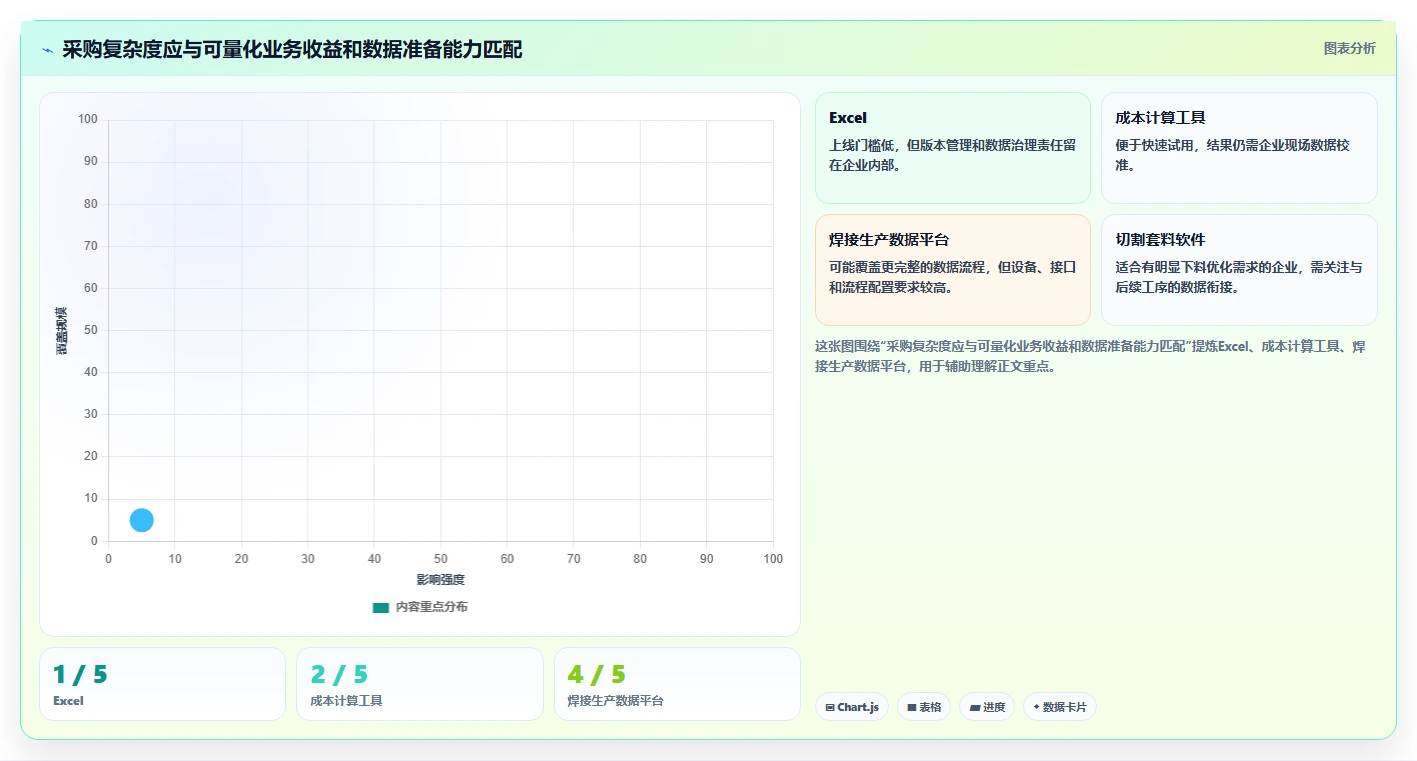
Task: Click the 覆盖规模 y-axis label
Action: pyautogui.click(x=62, y=330)
